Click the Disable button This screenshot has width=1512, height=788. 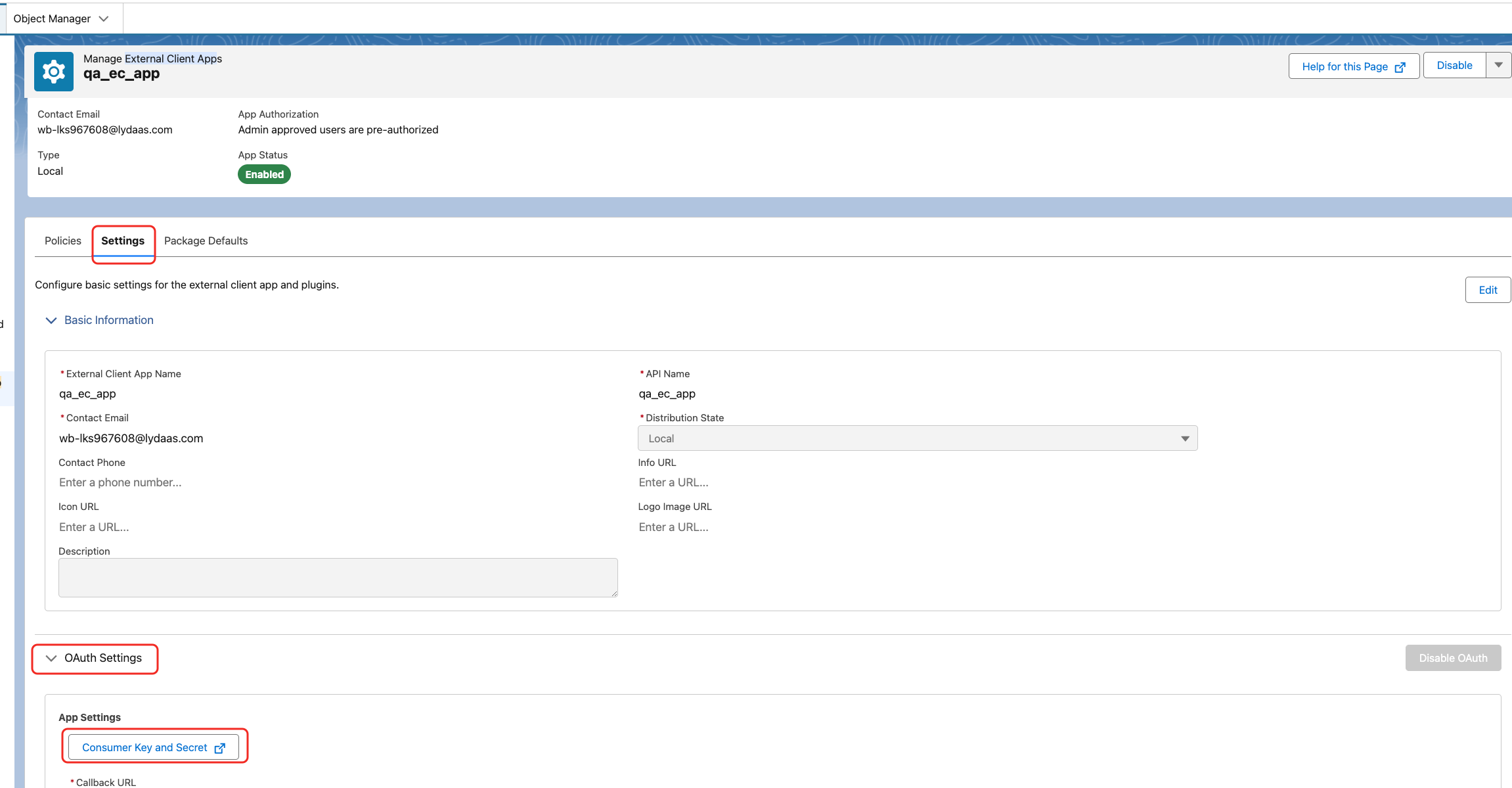(x=1454, y=65)
